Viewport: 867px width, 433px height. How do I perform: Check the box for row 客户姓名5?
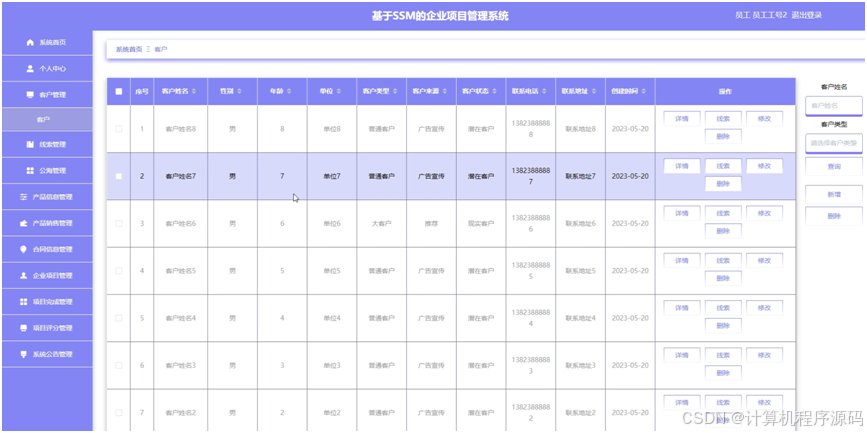[x=118, y=271]
